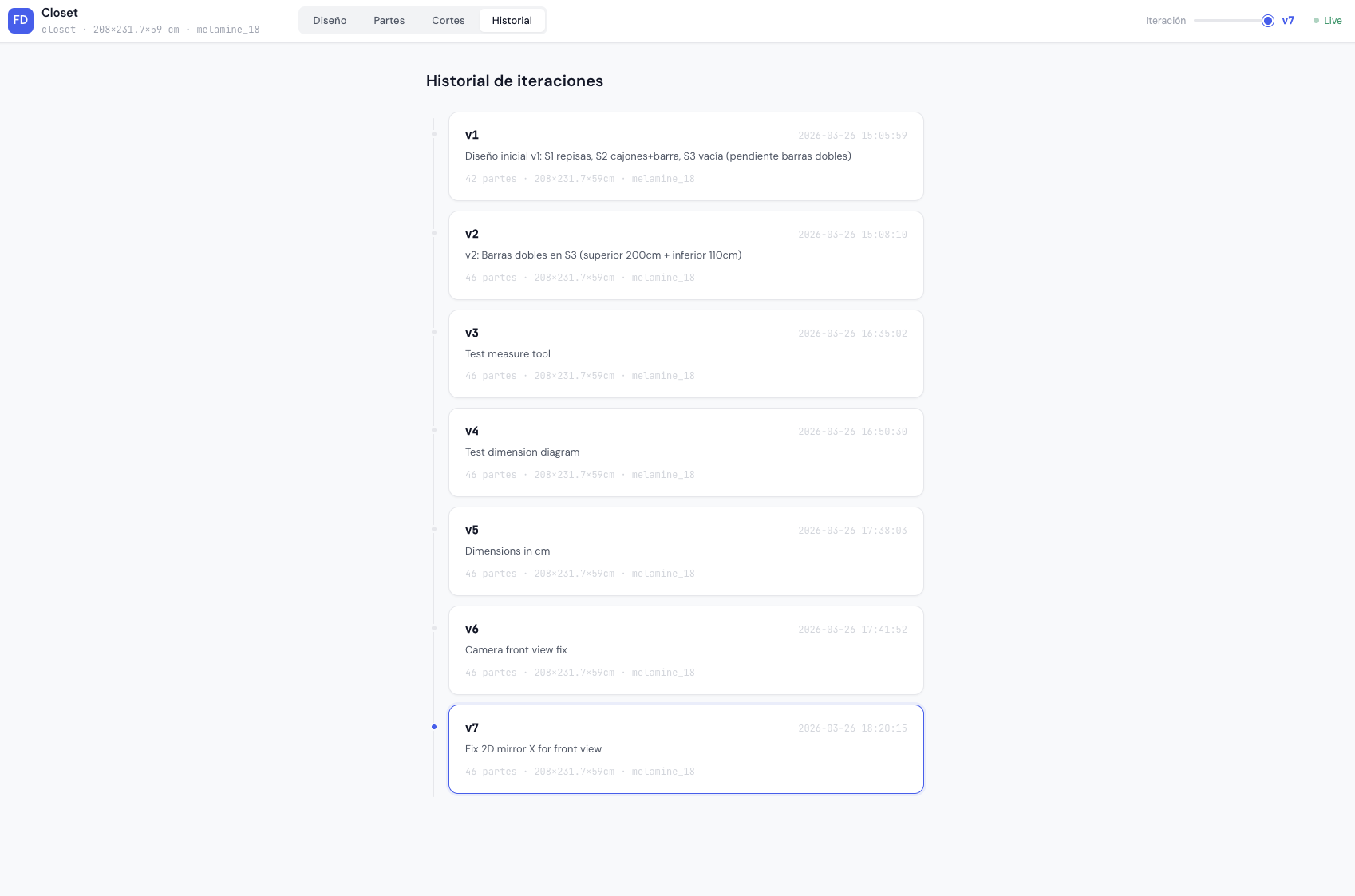
Task: Click the '42 partes' metadata in v1
Action: pyautogui.click(x=491, y=179)
